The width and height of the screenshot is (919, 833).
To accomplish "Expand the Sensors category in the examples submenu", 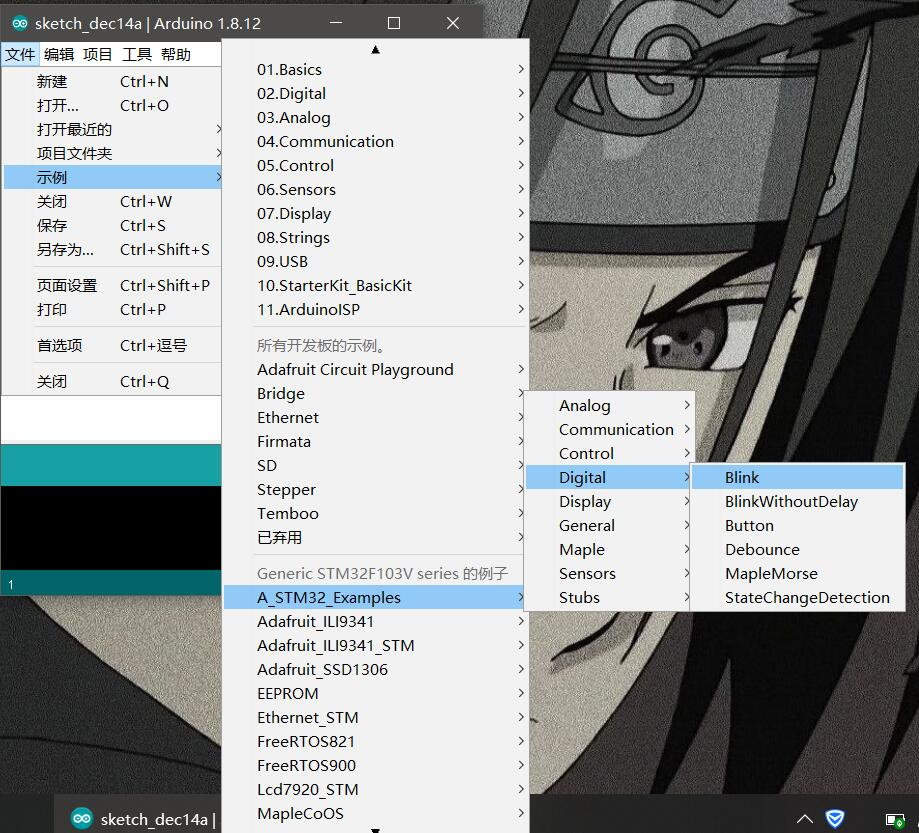I will point(587,573).
